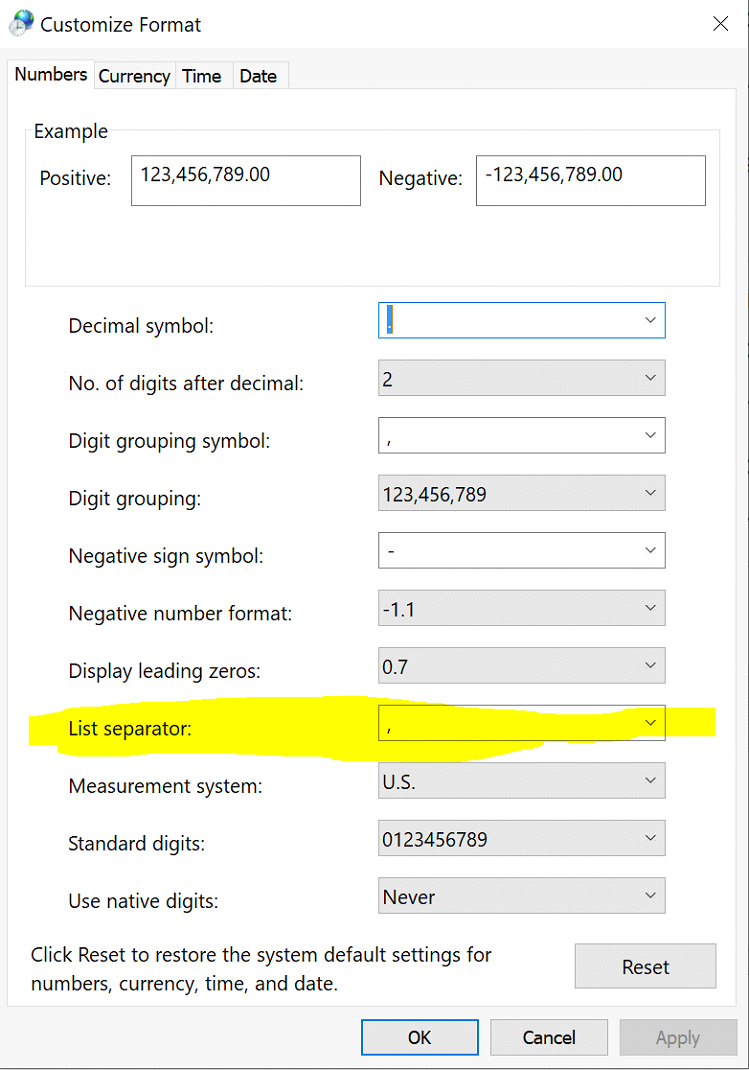Expand the Negative sign symbol dropdown
Image resolution: width=749 pixels, height=1070 pixels.
pyautogui.click(x=650, y=550)
